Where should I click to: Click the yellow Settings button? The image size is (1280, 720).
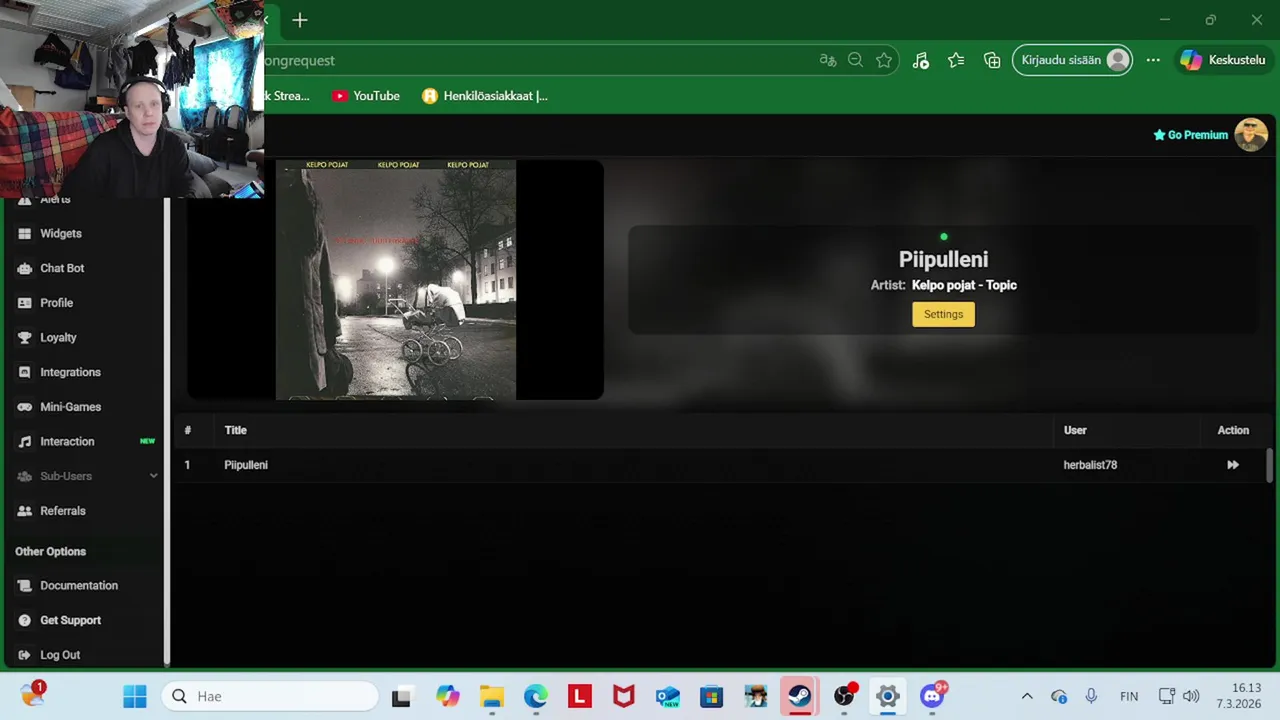(943, 314)
